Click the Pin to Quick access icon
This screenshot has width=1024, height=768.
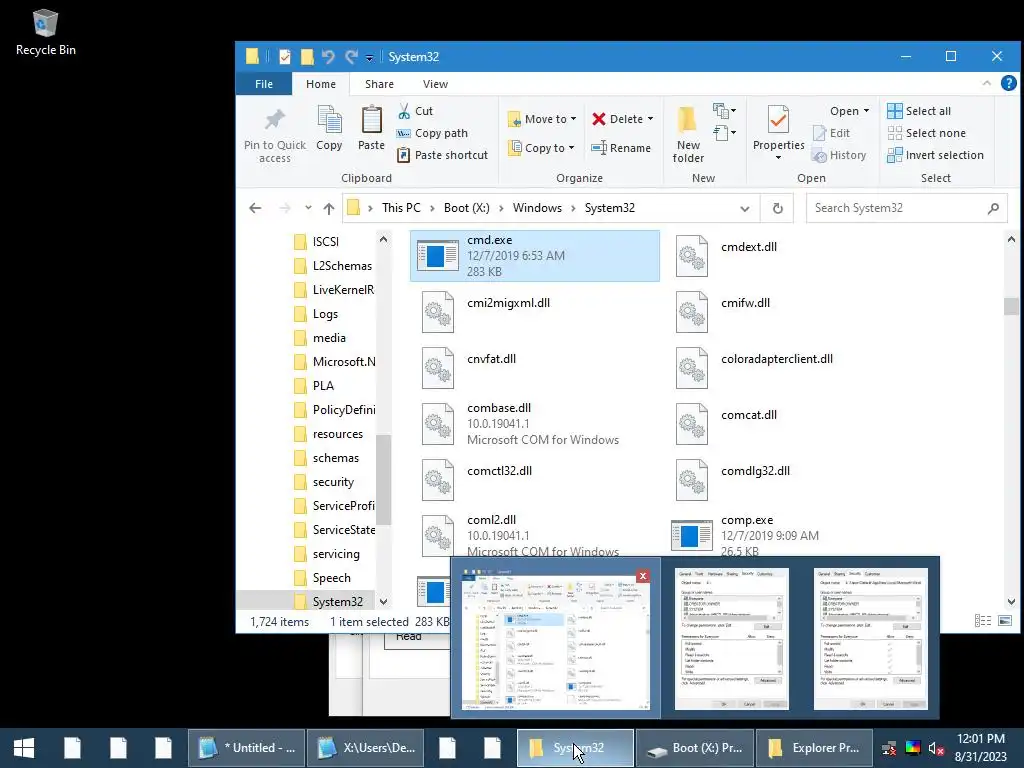(x=274, y=120)
